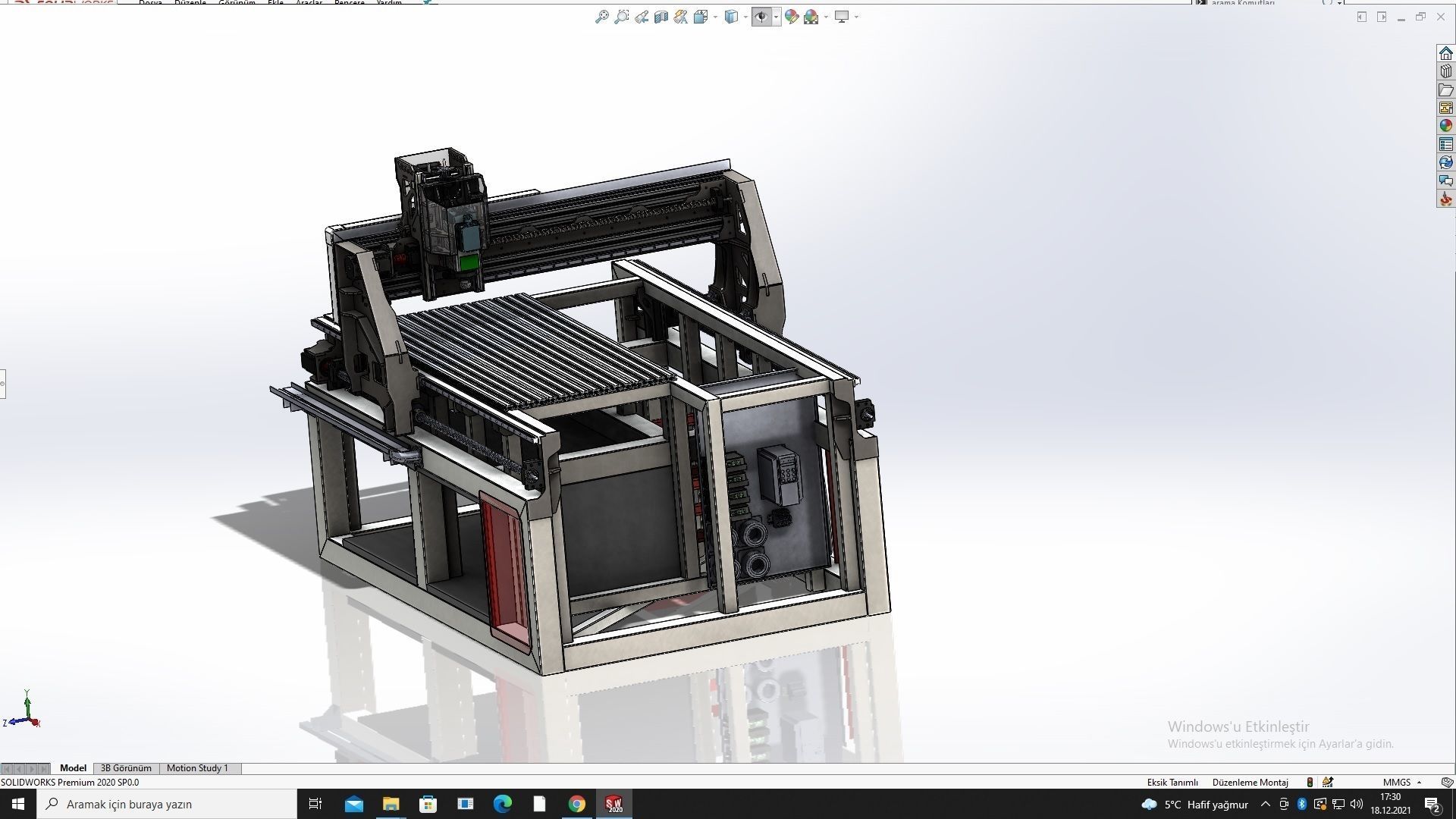Open SOLIDWORKS 2020 from the taskbar
Screen dimensions: 1456x819
pyautogui.click(x=614, y=804)
